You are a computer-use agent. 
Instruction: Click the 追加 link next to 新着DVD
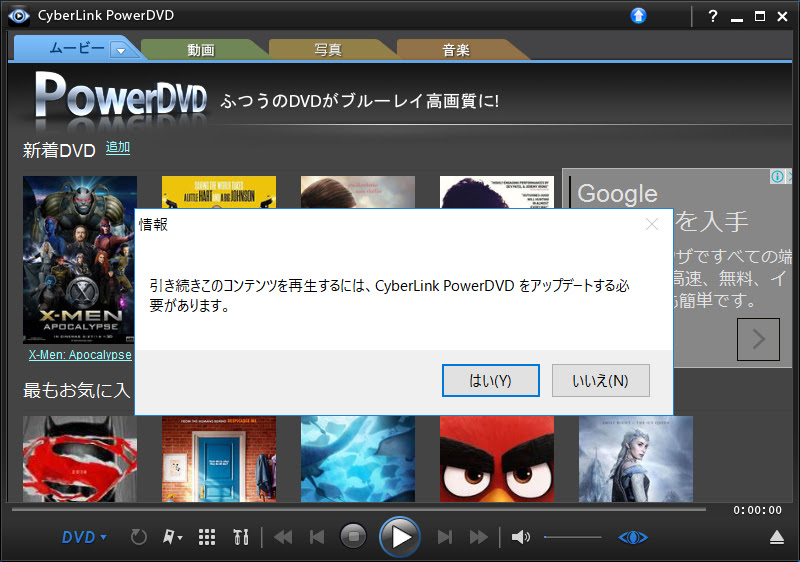point(118,147)
